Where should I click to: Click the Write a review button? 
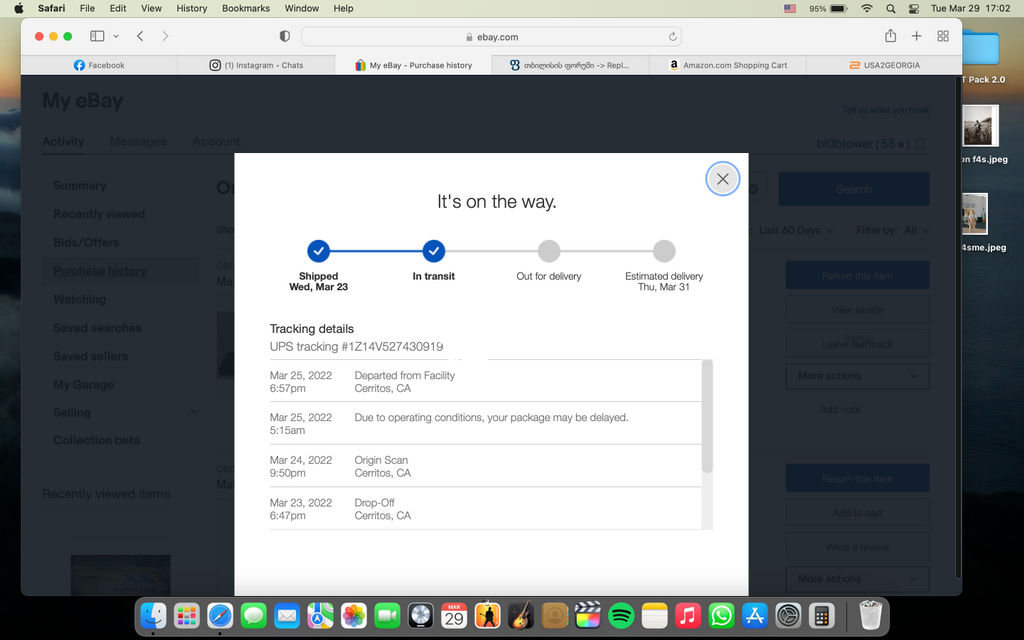857,547
